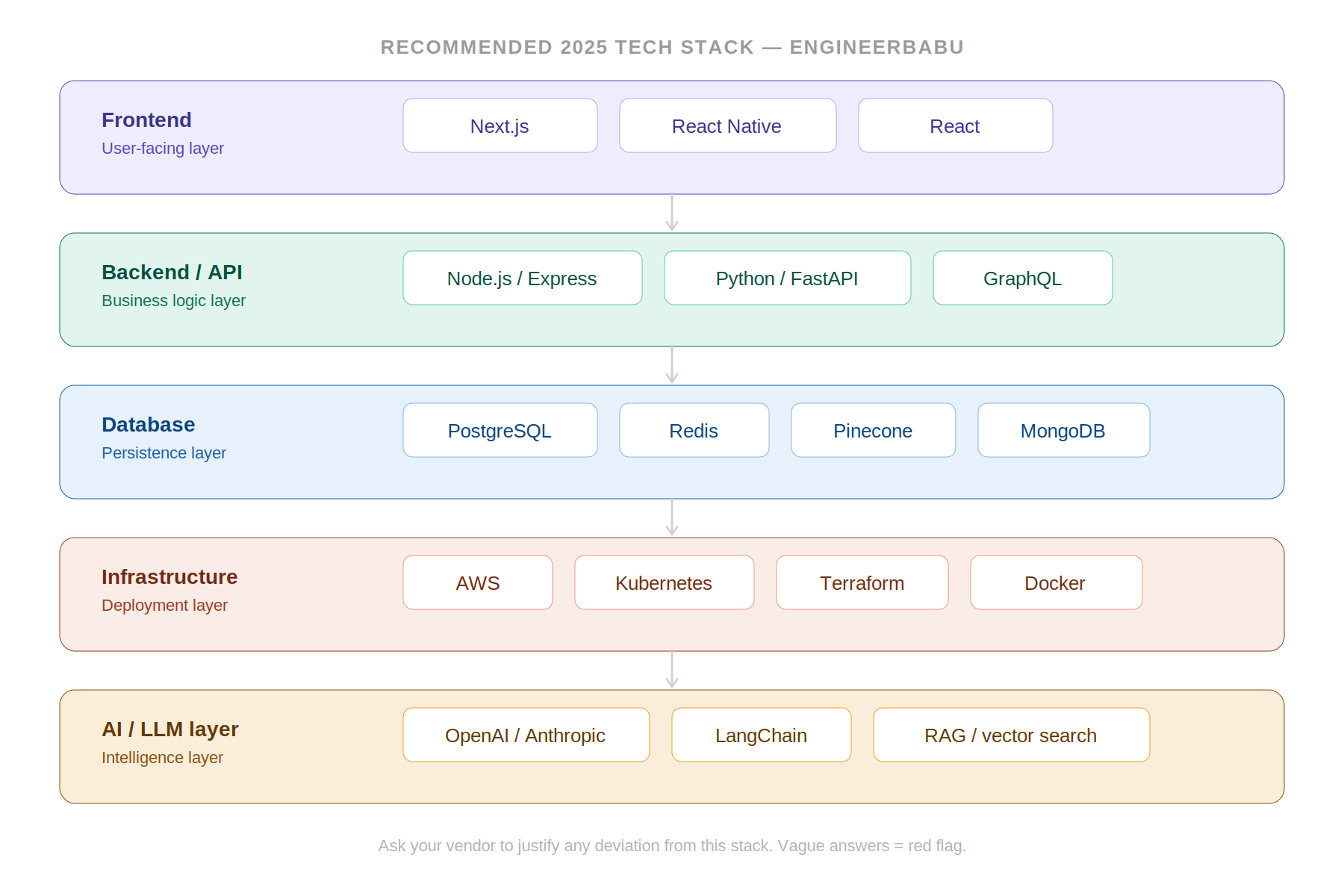Choose the MongoDB box
Screen dimensions: 1344x896
pyautogui.click(x=1064, y=430)
